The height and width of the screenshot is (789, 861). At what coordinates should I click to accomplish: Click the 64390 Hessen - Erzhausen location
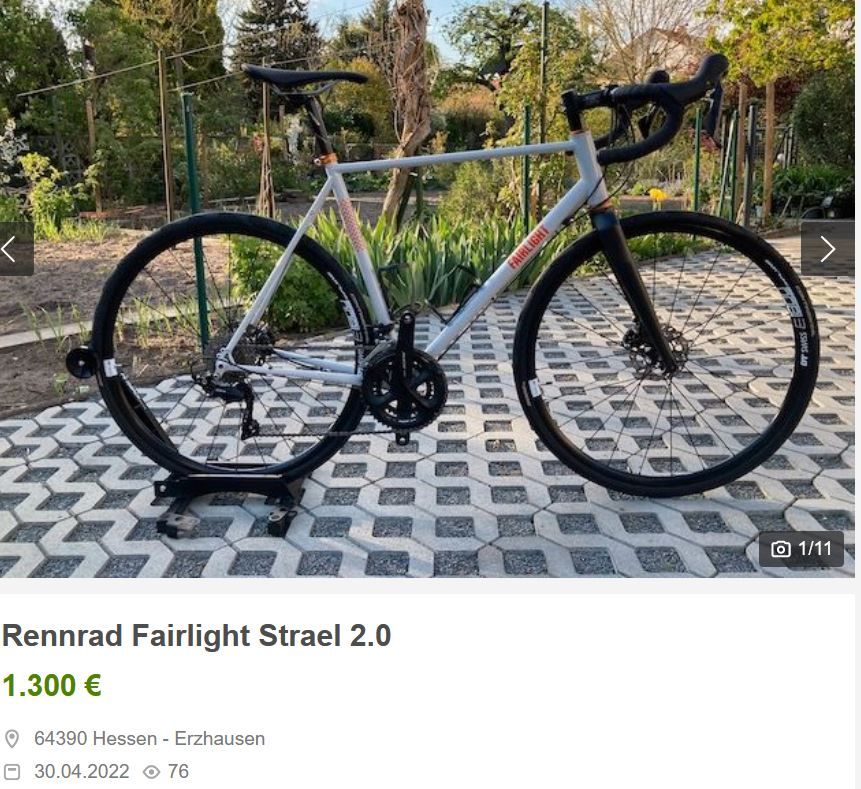[x=149, y=738]
